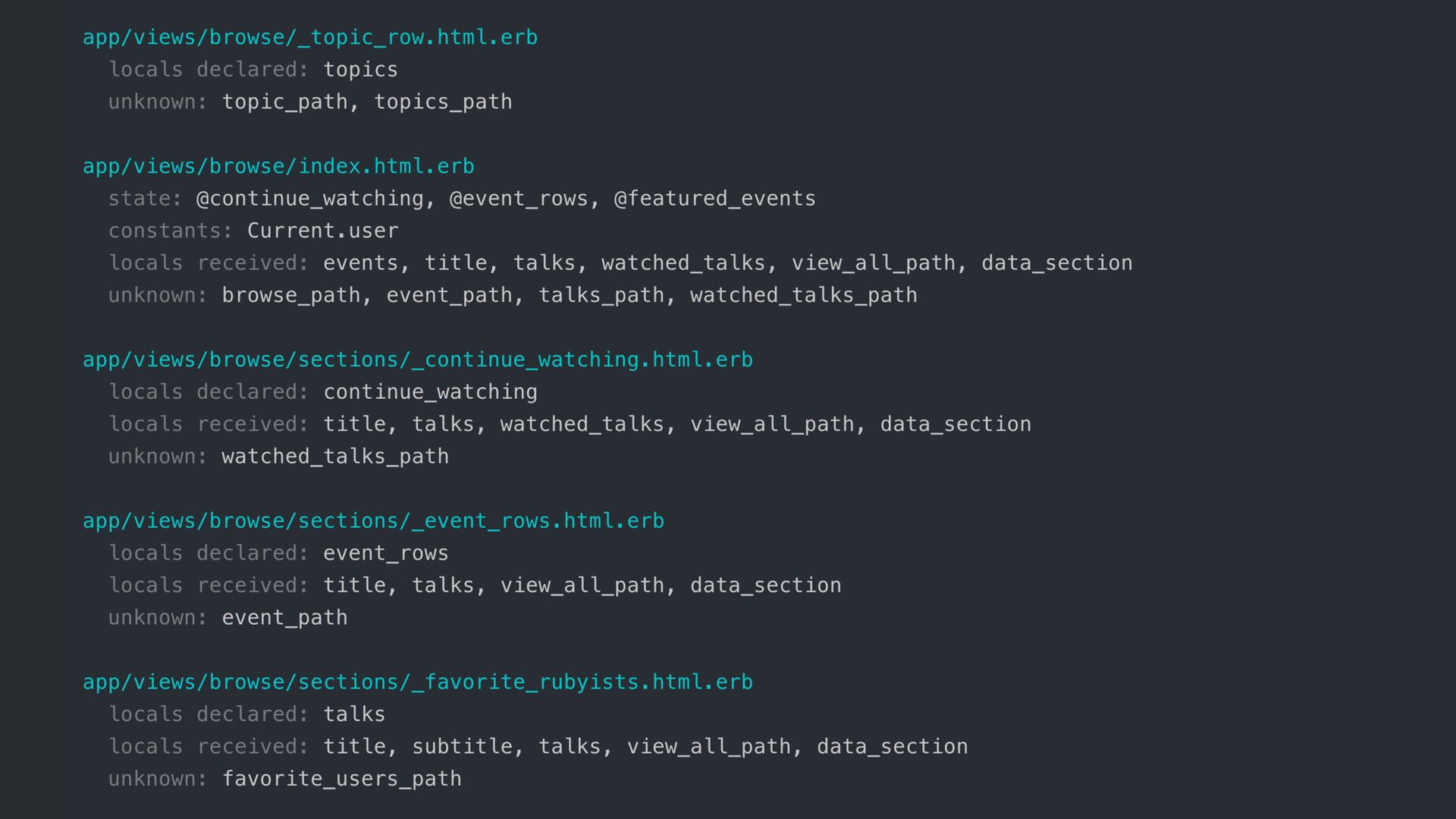Click the unknown 'browse_path' identifier

pos(290,295)
